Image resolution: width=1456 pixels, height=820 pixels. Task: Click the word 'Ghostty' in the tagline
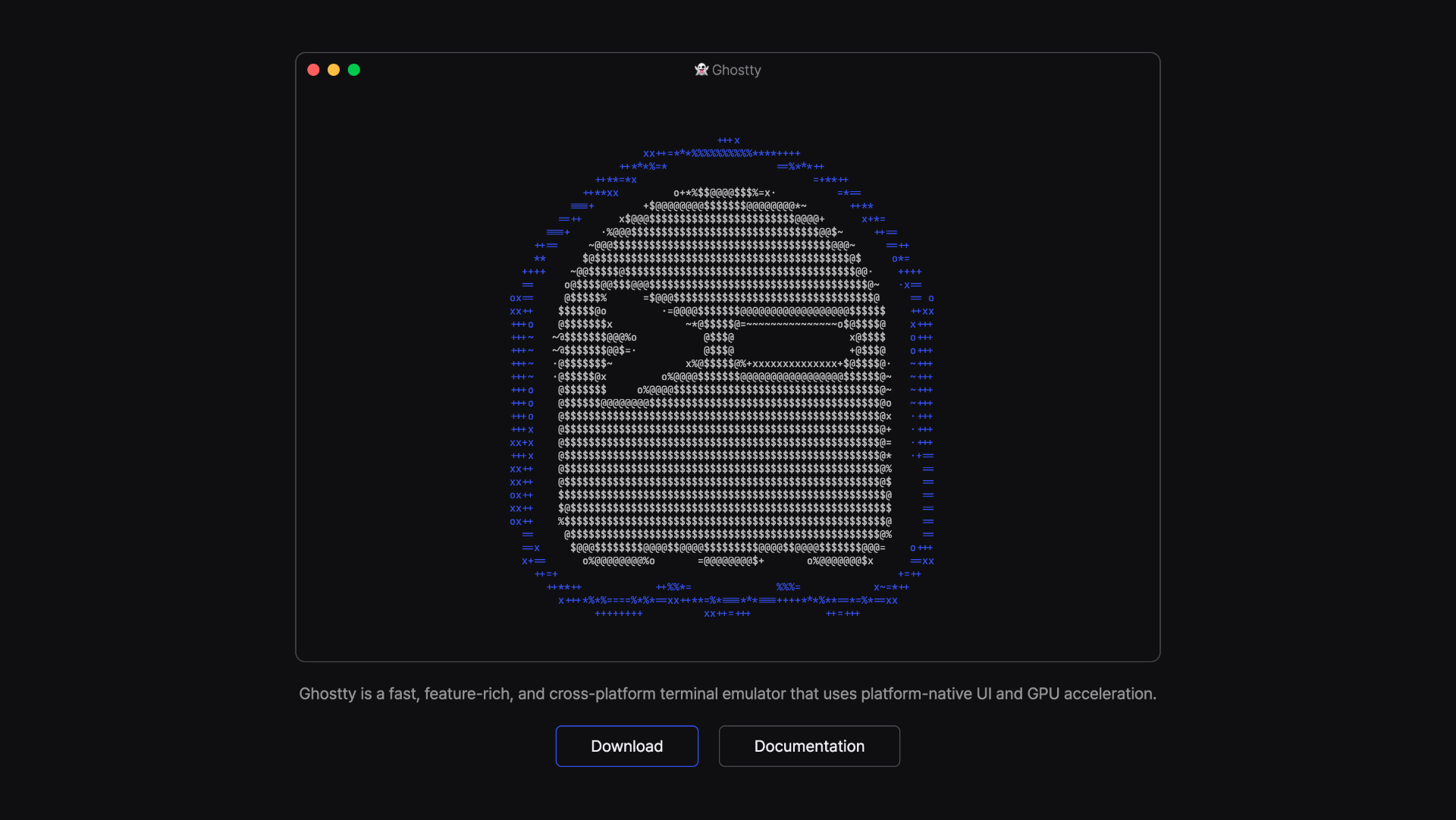327,694
